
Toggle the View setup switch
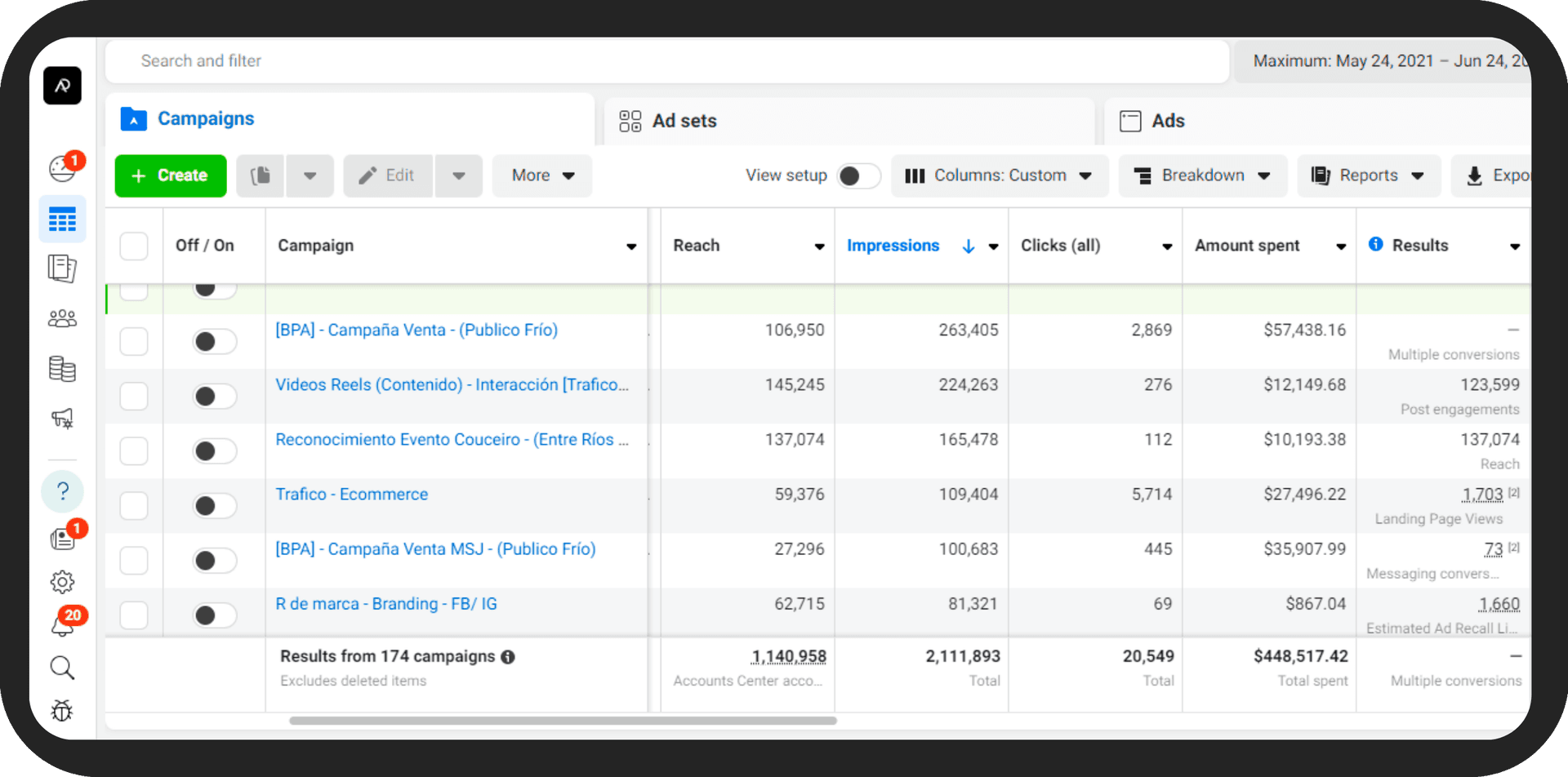pyautogui.click(x=858, y=175)
